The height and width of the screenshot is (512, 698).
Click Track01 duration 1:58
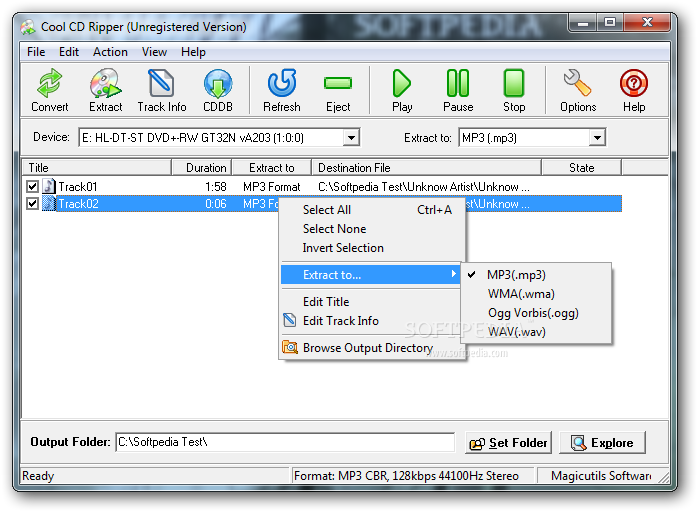point(215,187)
